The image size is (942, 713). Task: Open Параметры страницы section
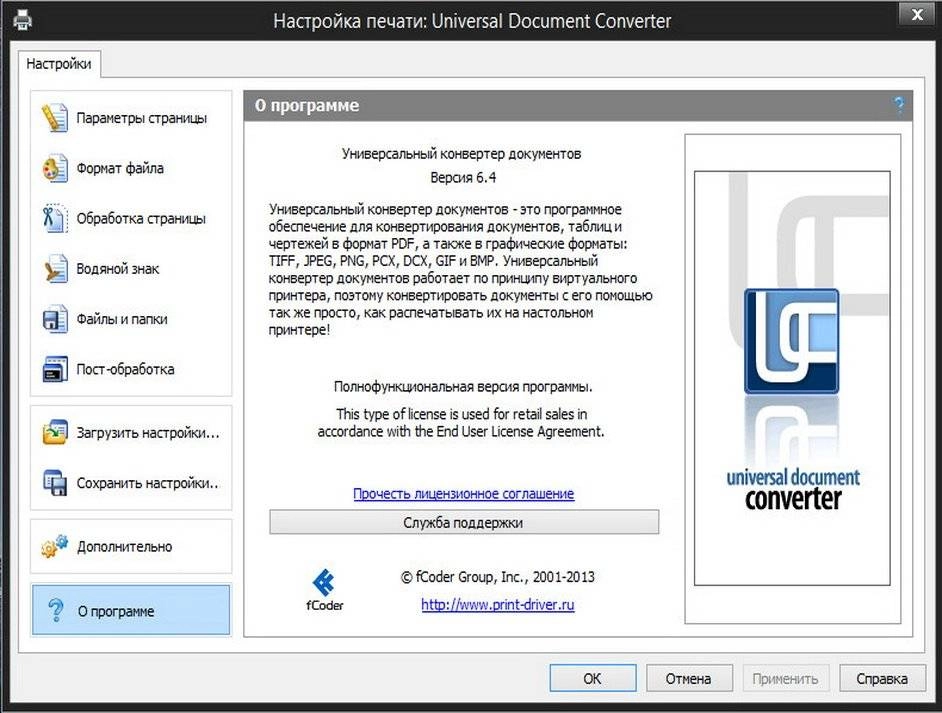pyautogui.click(x=131, y=118)
